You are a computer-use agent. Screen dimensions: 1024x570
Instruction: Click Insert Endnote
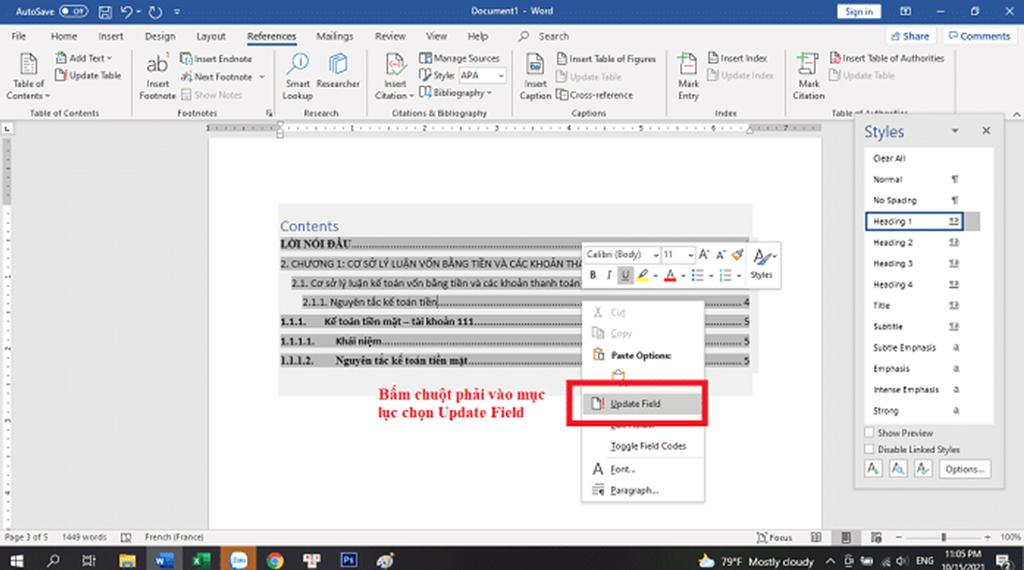click(x=216, y=59)
